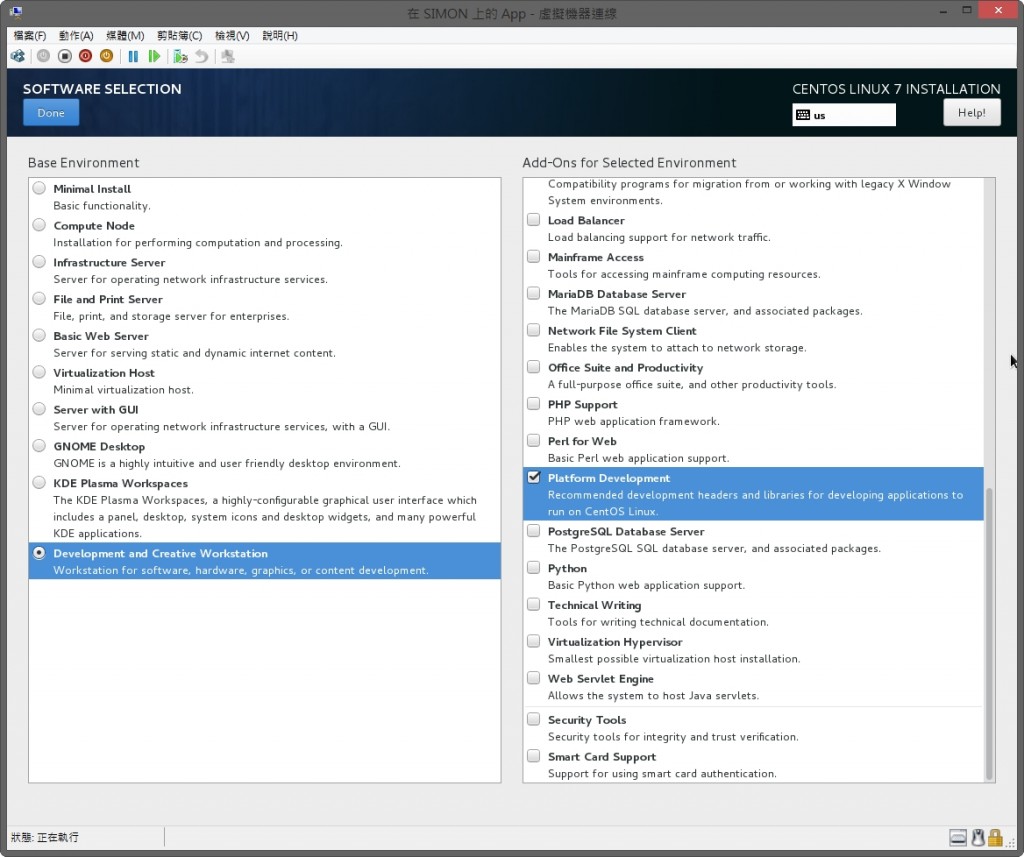Select Infrastructure Server radio button
The image size is (1024, 857).
[x=39, y=262]
